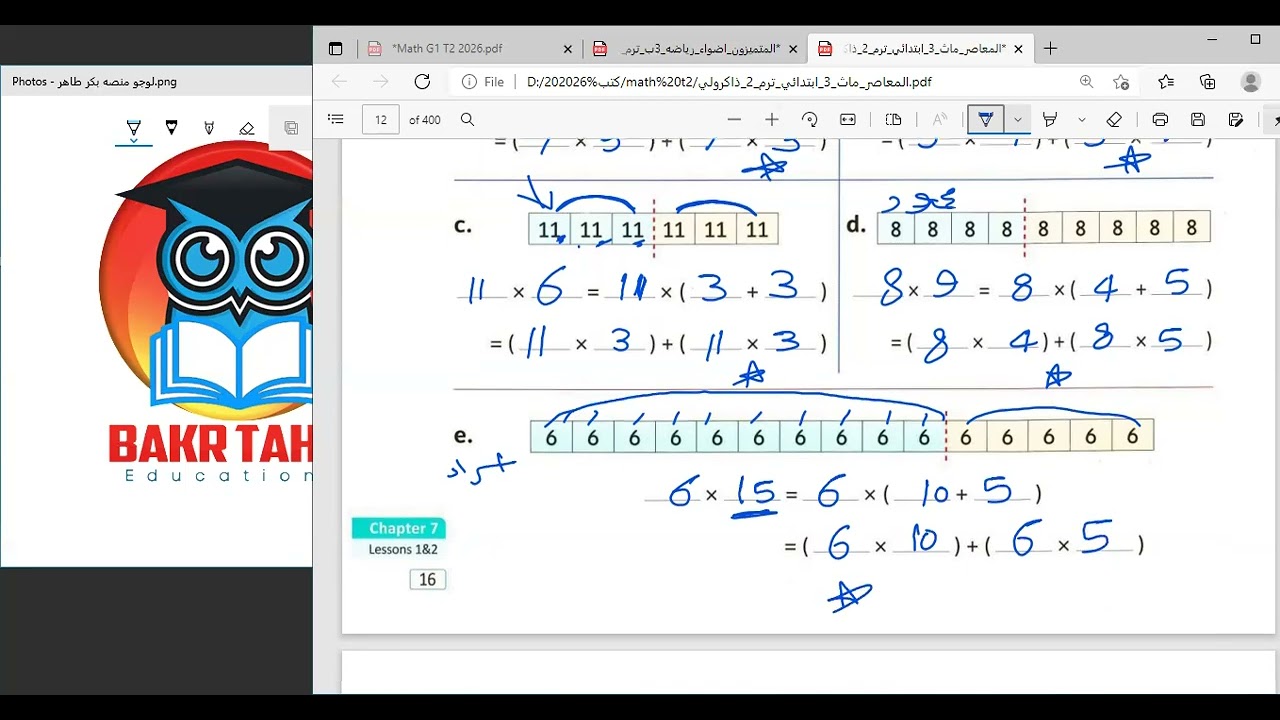Add this page to favorites
Screen dimensions: 1280x720
tap(1121, 82)
